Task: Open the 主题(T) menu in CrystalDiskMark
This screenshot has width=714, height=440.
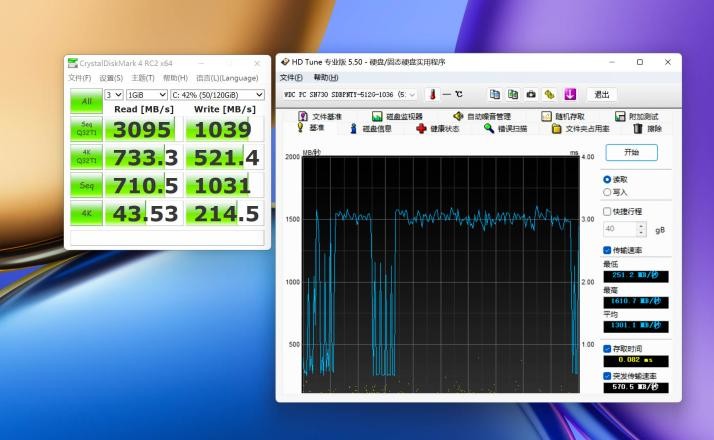Action: pyautogui.click(x=143, y=78)
